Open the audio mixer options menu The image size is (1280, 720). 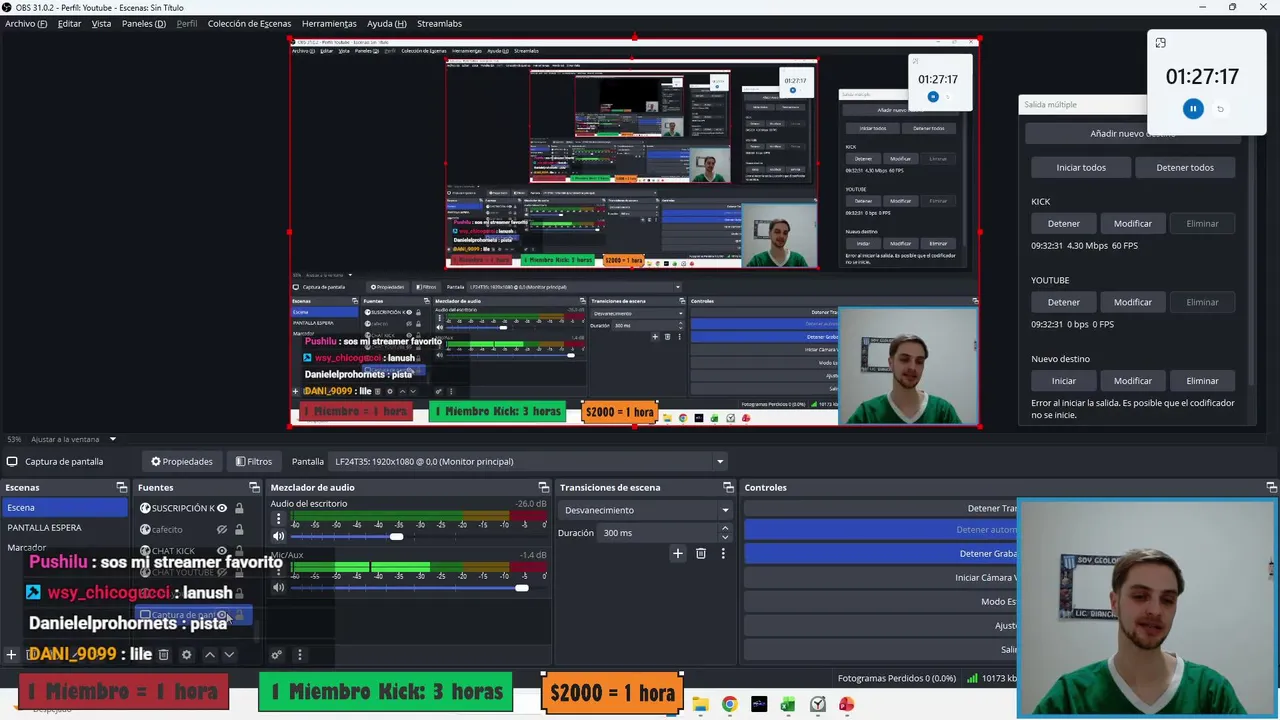(299, 655)
